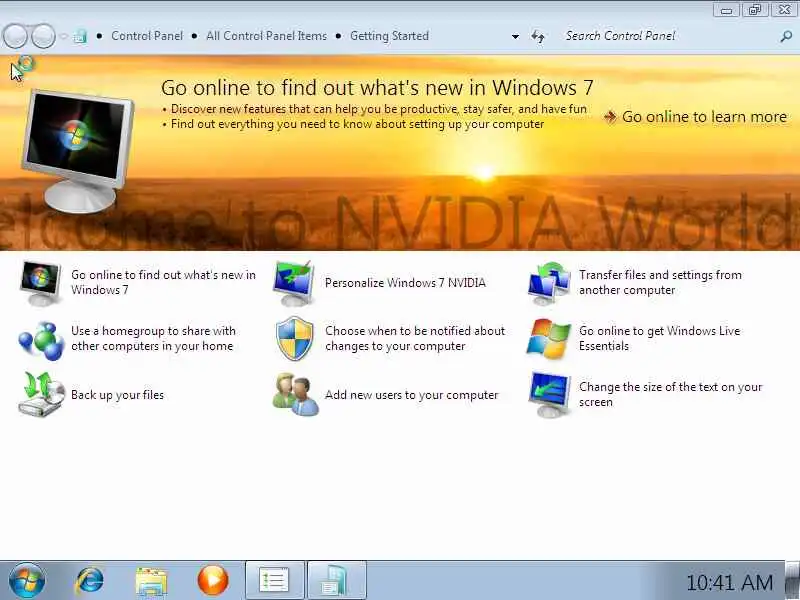Click the large Windows 7 monitor banner image
Screen dimensions: 800x600
[78, 151]
